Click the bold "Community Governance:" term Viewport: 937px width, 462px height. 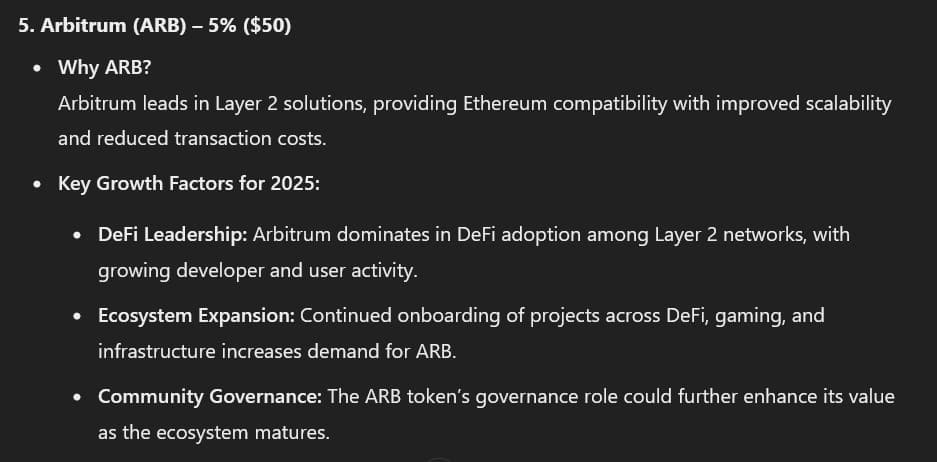point(210,397)
